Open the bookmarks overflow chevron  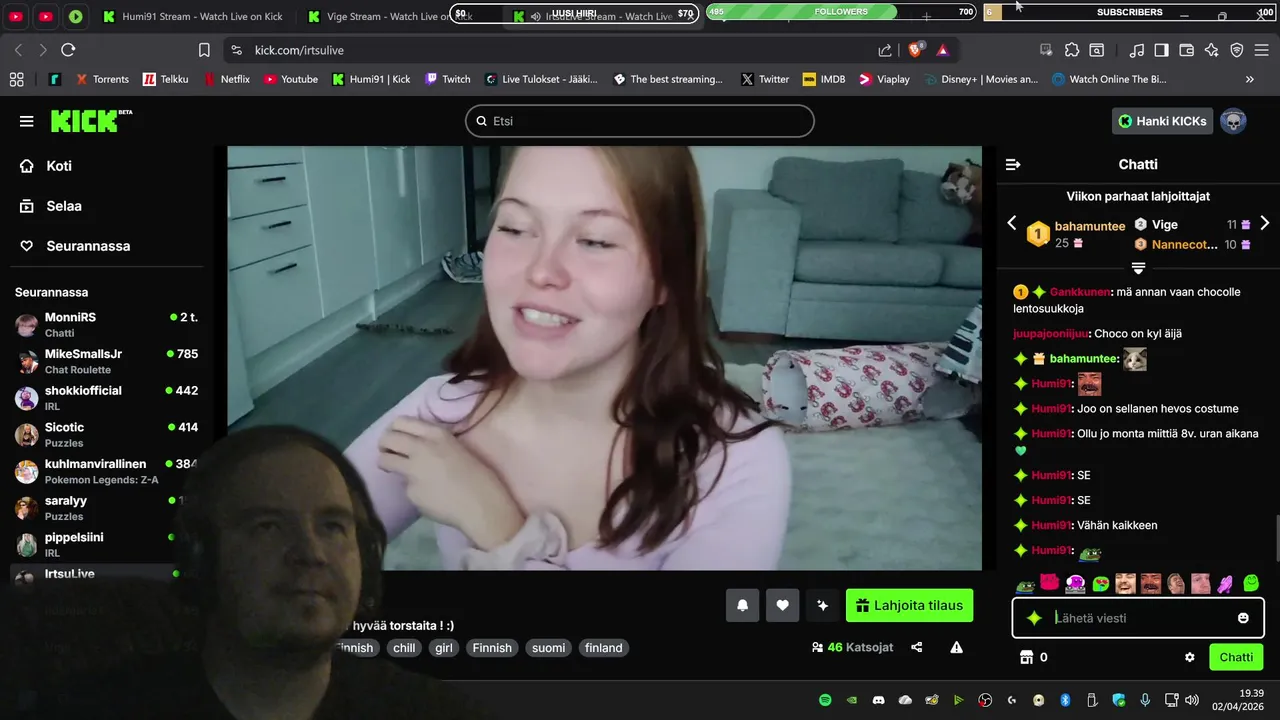click(1249, 79)
